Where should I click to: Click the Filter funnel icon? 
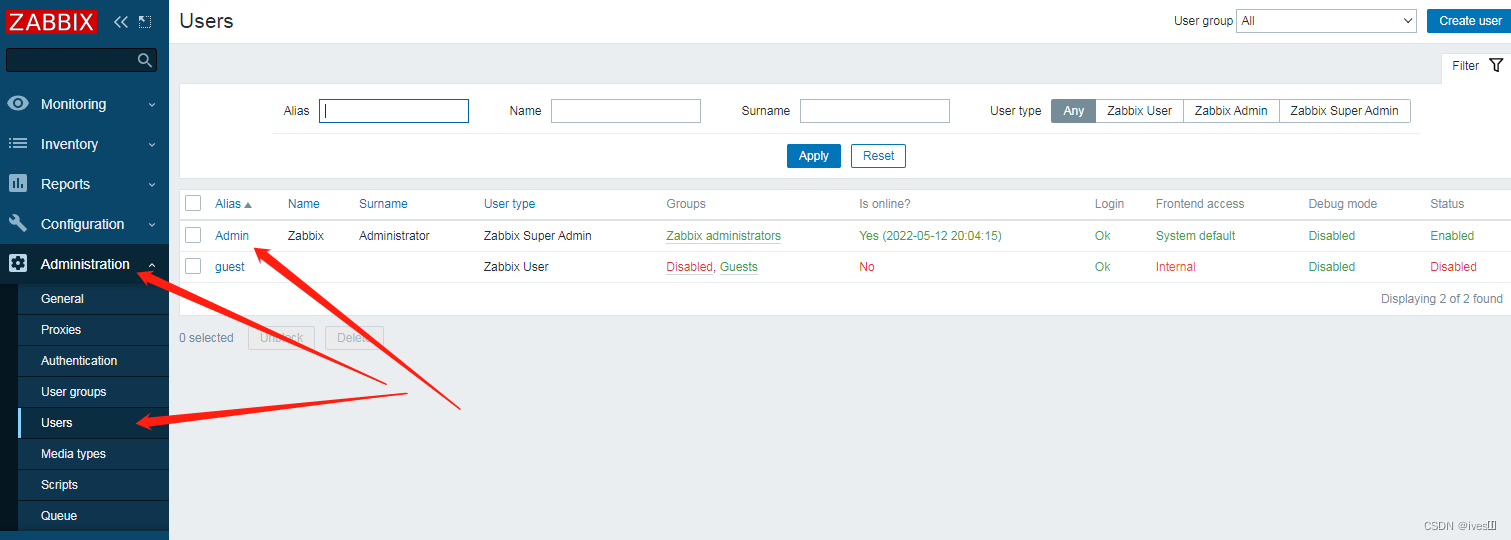click(x=1496, y=65)
